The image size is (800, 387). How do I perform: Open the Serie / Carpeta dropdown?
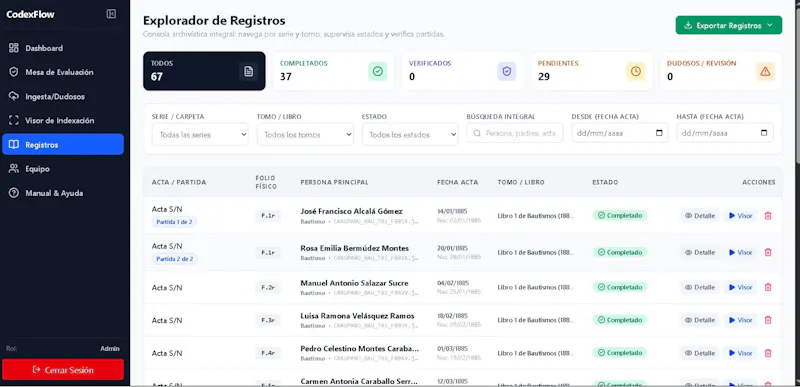pyautogui.click(x=200, y=135)
